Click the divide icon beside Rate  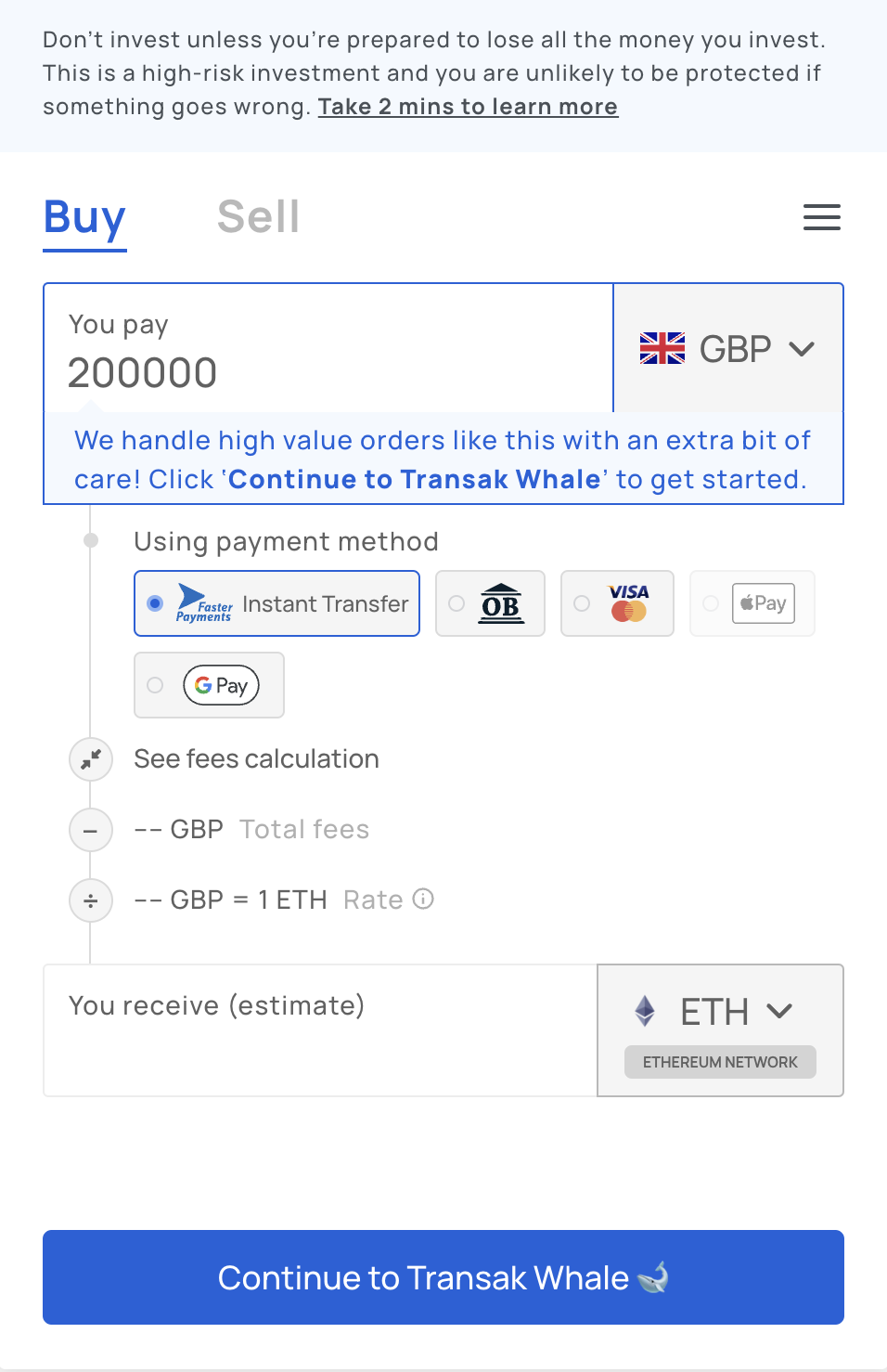pos(91,900)
